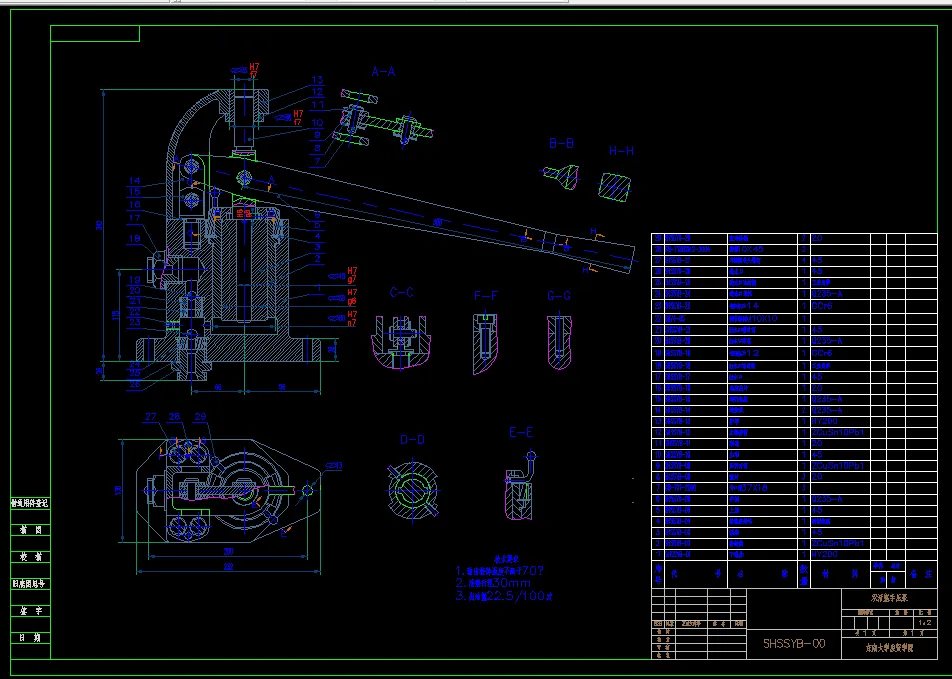Select part balloon number 3
The height and width of the screenshot is (679, 952).
tap(317, 247)
